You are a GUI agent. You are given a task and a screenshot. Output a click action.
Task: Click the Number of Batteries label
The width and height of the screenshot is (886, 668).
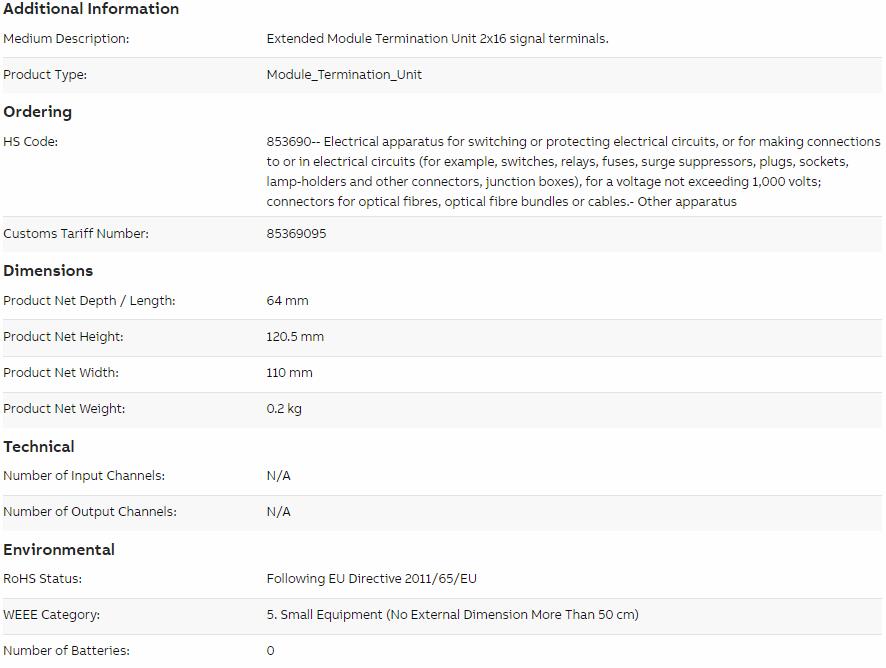tap(66, 650)
